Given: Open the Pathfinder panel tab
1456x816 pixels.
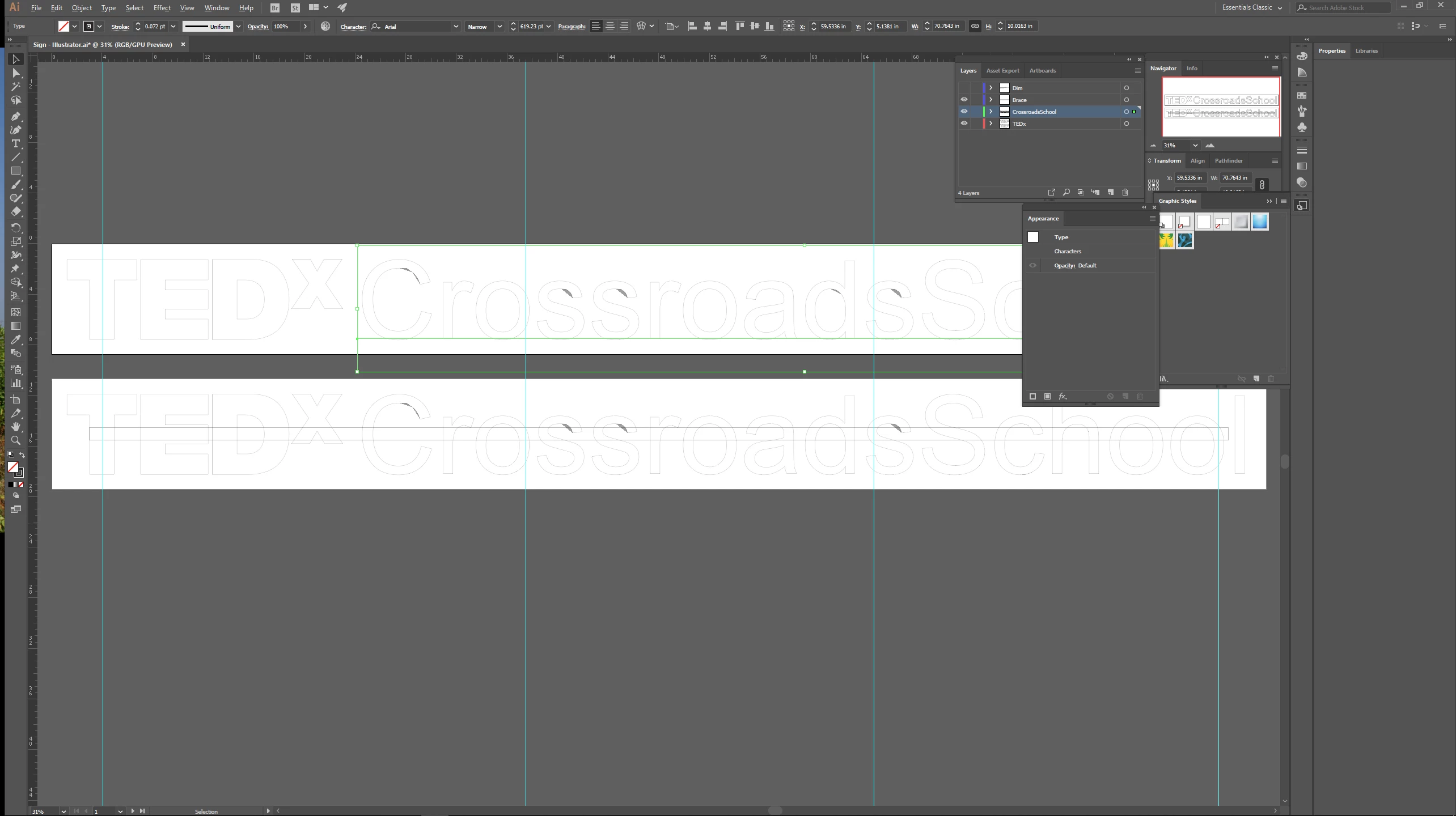Looking at the screenshot, I should 1228,161.
